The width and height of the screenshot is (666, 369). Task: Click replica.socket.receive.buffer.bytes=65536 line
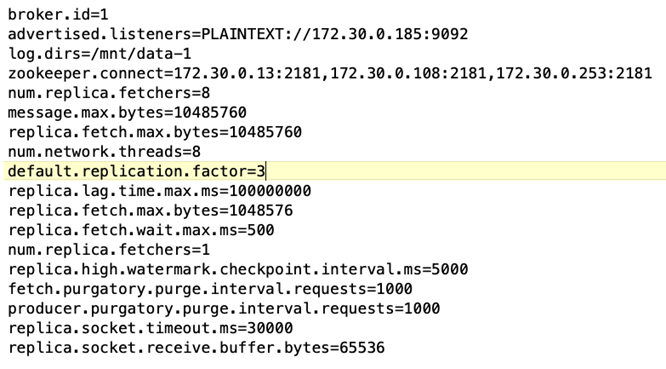point(196,348)
